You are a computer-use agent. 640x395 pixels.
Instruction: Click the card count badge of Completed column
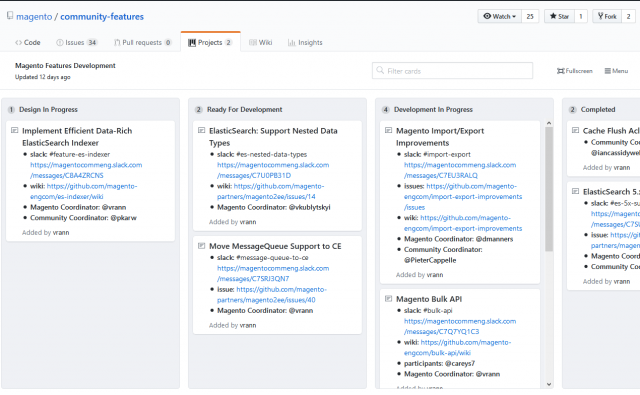coord(572,109)
